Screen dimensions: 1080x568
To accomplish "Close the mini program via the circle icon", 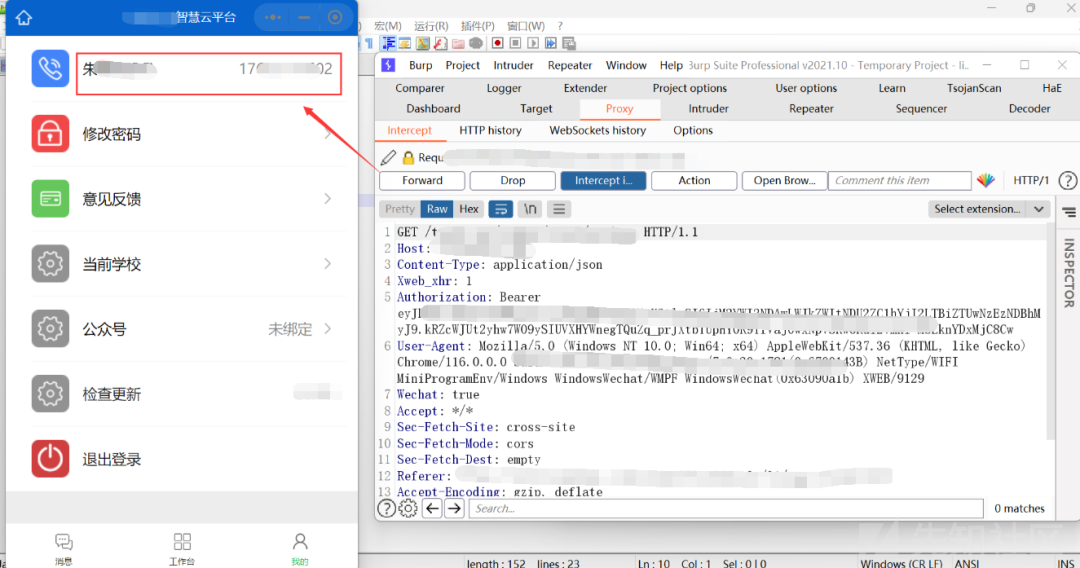I will coord(335,17).
